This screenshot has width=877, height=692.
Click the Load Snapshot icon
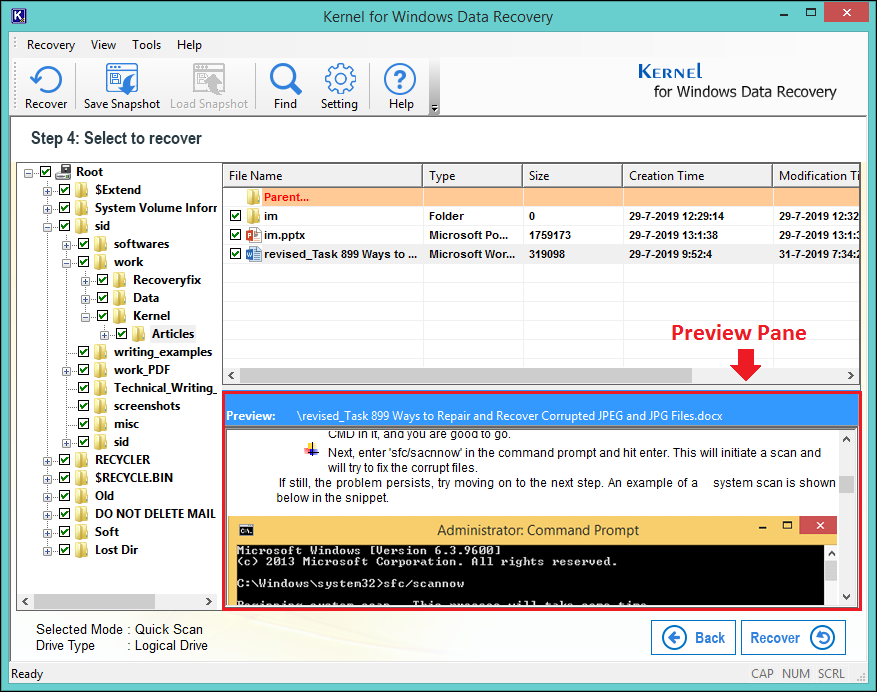tap(209, 79)
